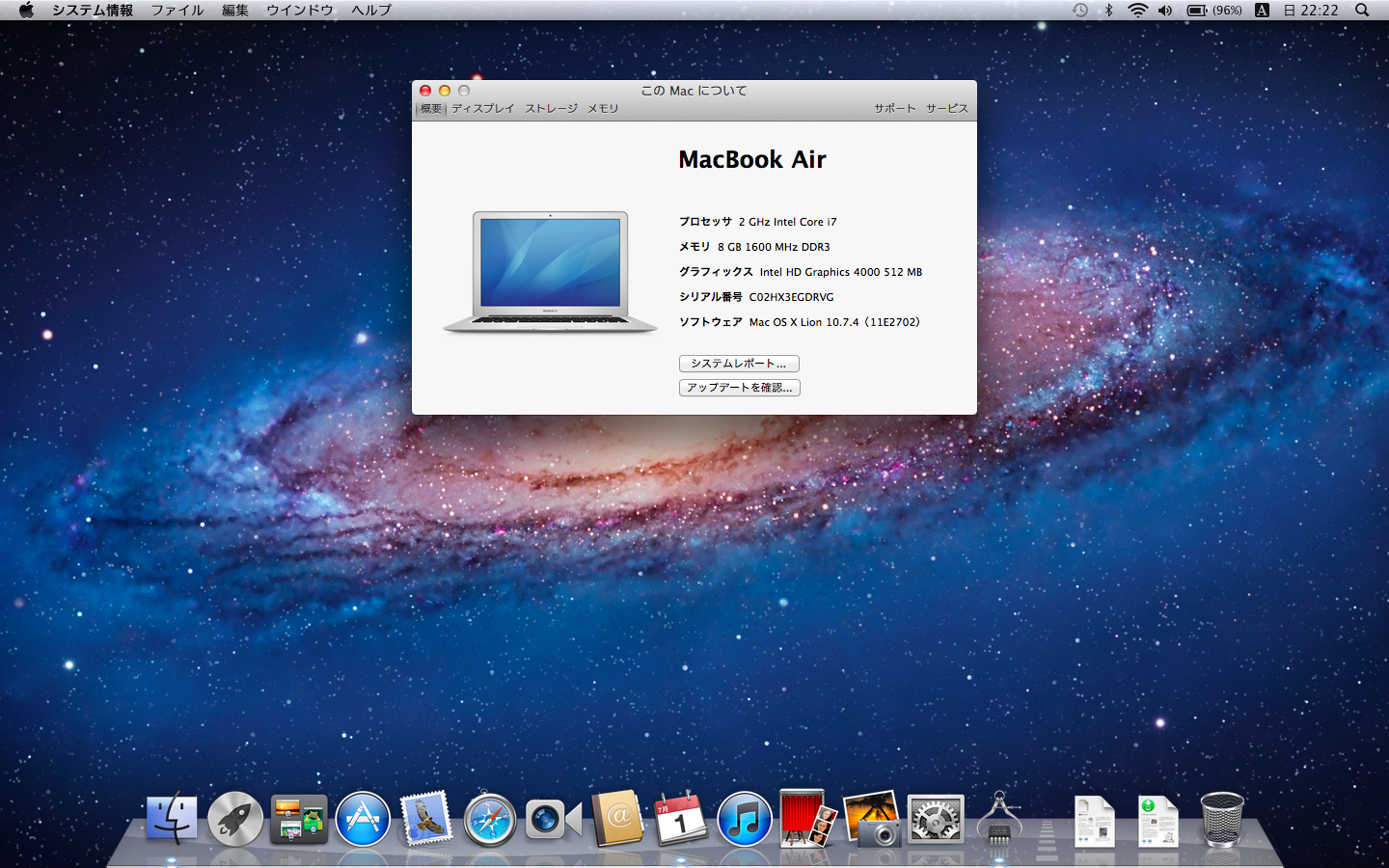This screenshot has width=1389, height=868.
Task: Start FaceTime from the Dock
Action: pyautogui.click(x=554, y=820)
